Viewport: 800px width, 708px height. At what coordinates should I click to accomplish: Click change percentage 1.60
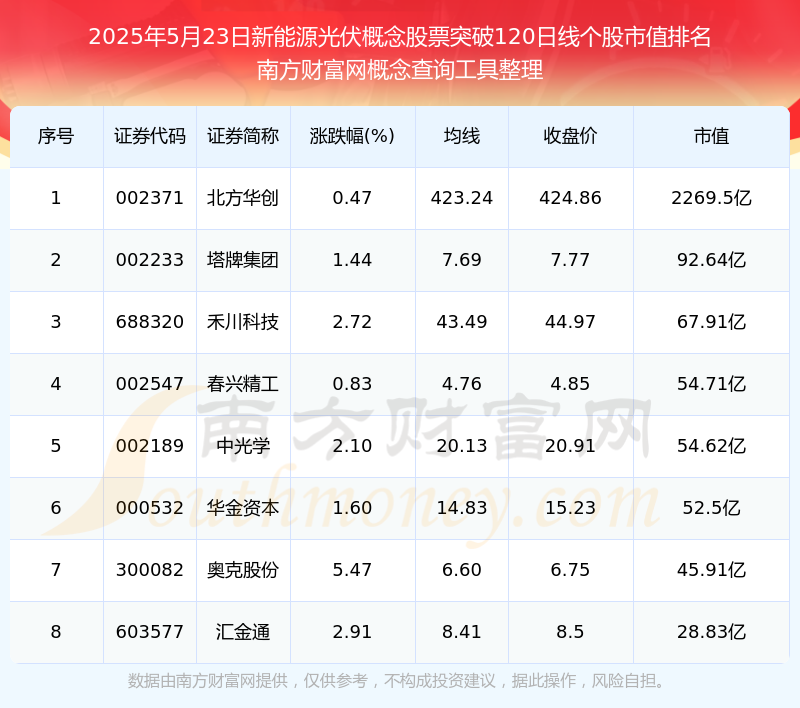[x=352, y=508]
